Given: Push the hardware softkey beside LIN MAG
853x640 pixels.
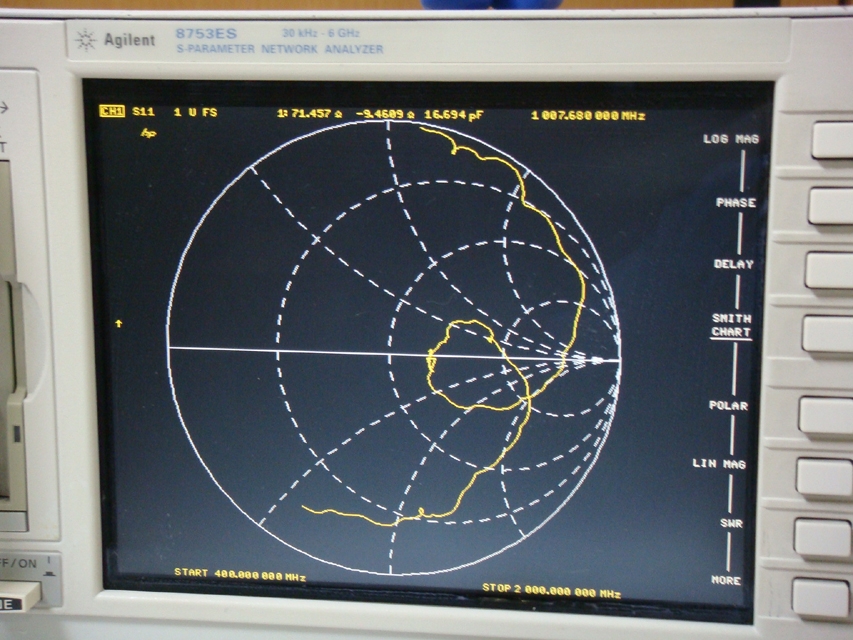Looking at the screenshot, I should (824, 477).
